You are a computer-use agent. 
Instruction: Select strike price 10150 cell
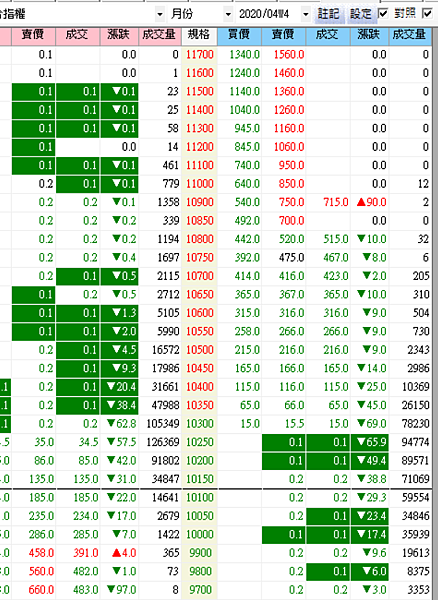point(199,479)
